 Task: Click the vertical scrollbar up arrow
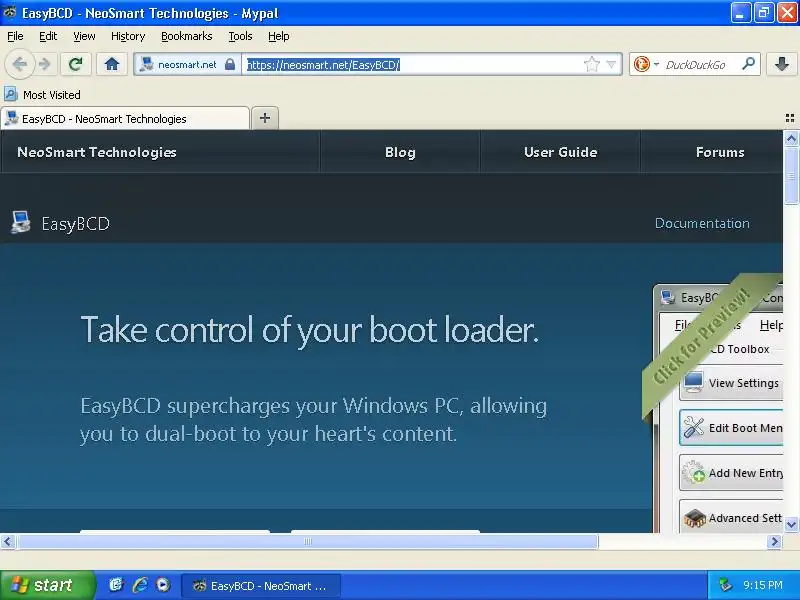tap(791, 138)
